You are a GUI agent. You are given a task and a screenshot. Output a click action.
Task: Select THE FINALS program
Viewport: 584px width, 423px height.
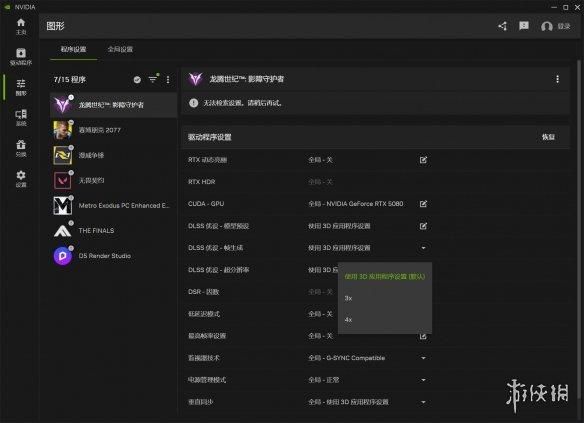[114, 230]
